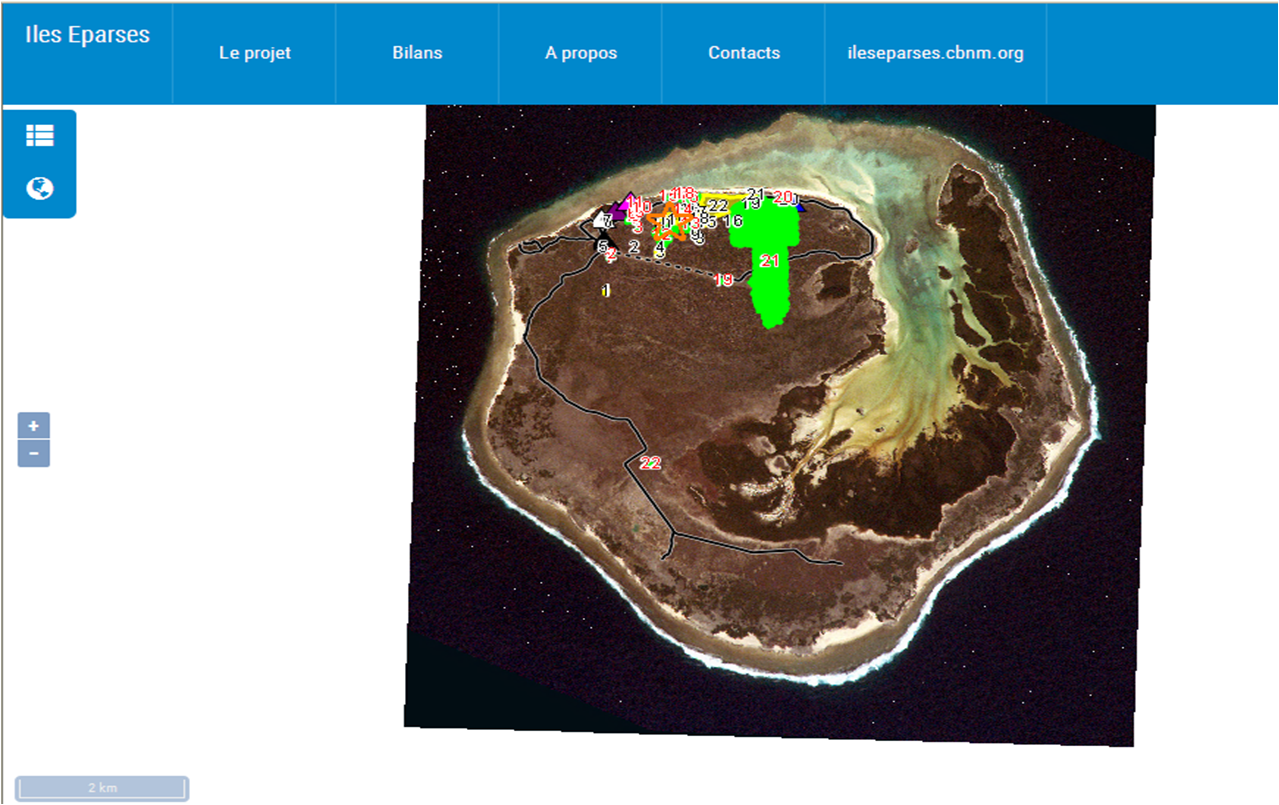Click the red 19 label on dotted path
This screenshot has width=1279, height=805.
[724, 280]
